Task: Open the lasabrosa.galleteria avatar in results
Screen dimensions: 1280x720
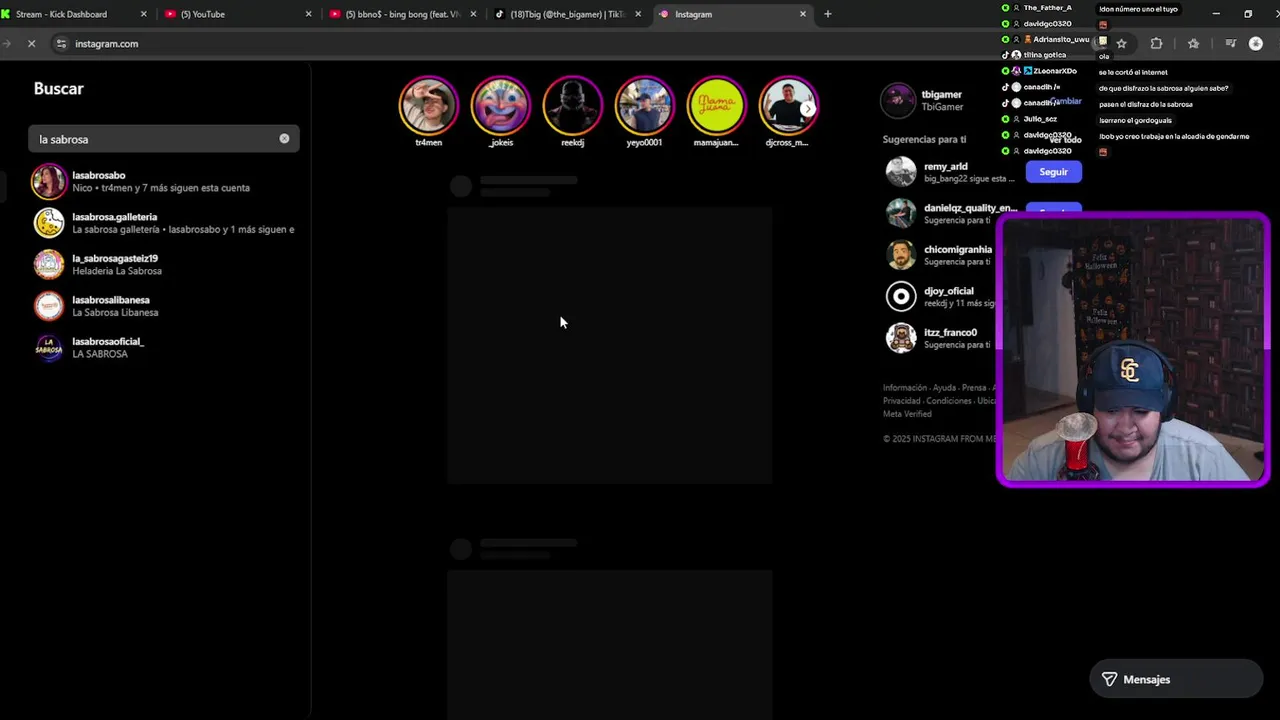Action: click(49, 222)
